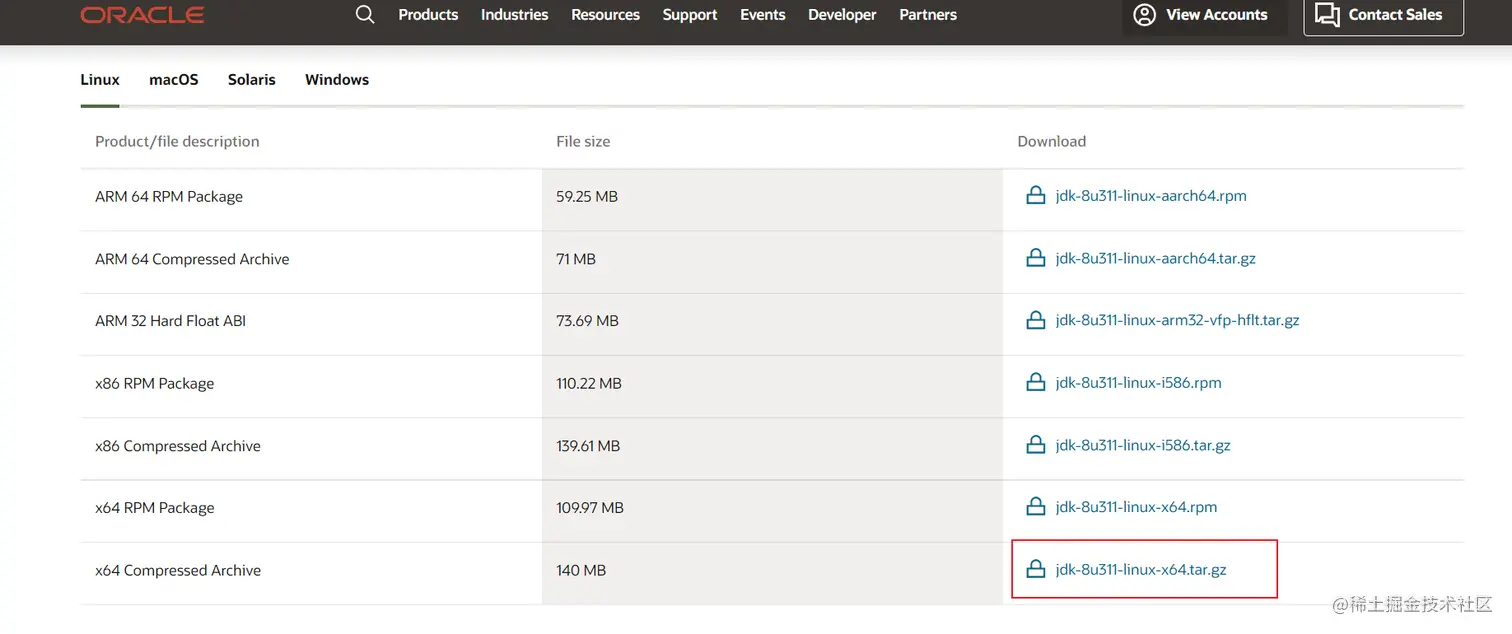Click lock icon beside jdk-8u311-linux-x64.tar.gz
The image size is (1512, 634).
pyautogui.click(x=1036, y=570)
